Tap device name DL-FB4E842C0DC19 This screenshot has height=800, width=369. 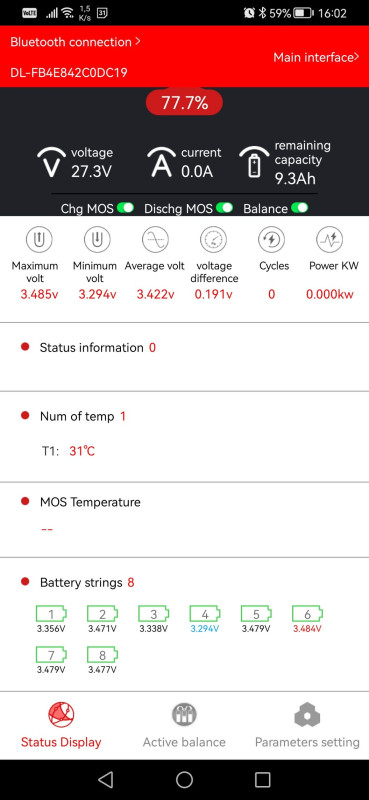[69, 73]
